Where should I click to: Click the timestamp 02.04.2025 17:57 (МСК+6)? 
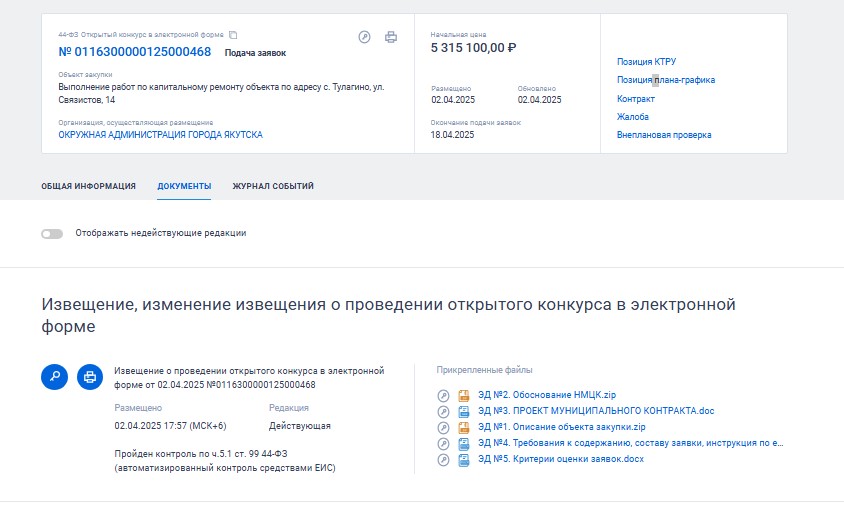(x=170, y=426)
